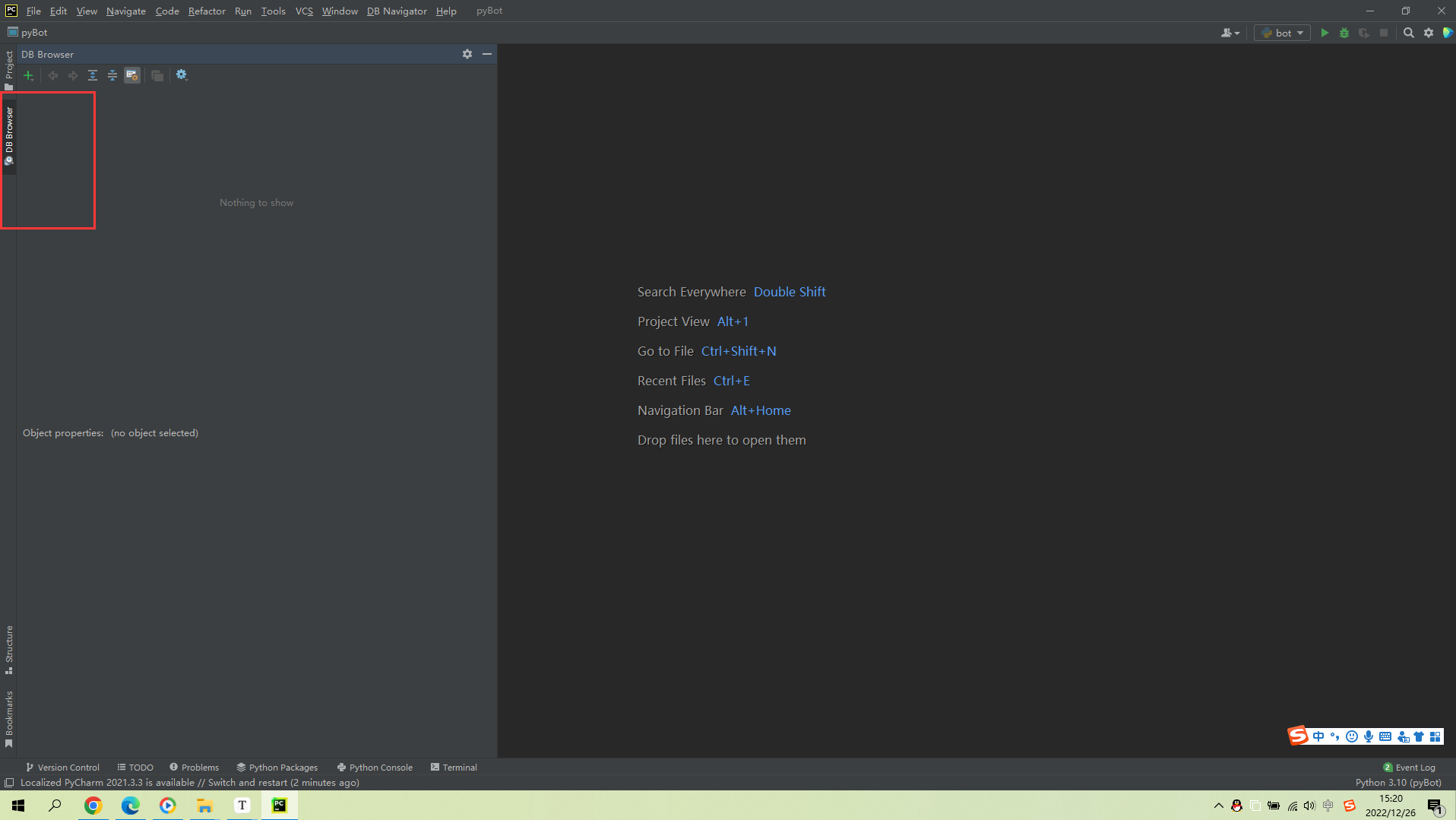Open Version Control tool window
Screen dimensions: 1456x820
pos(63,768)
